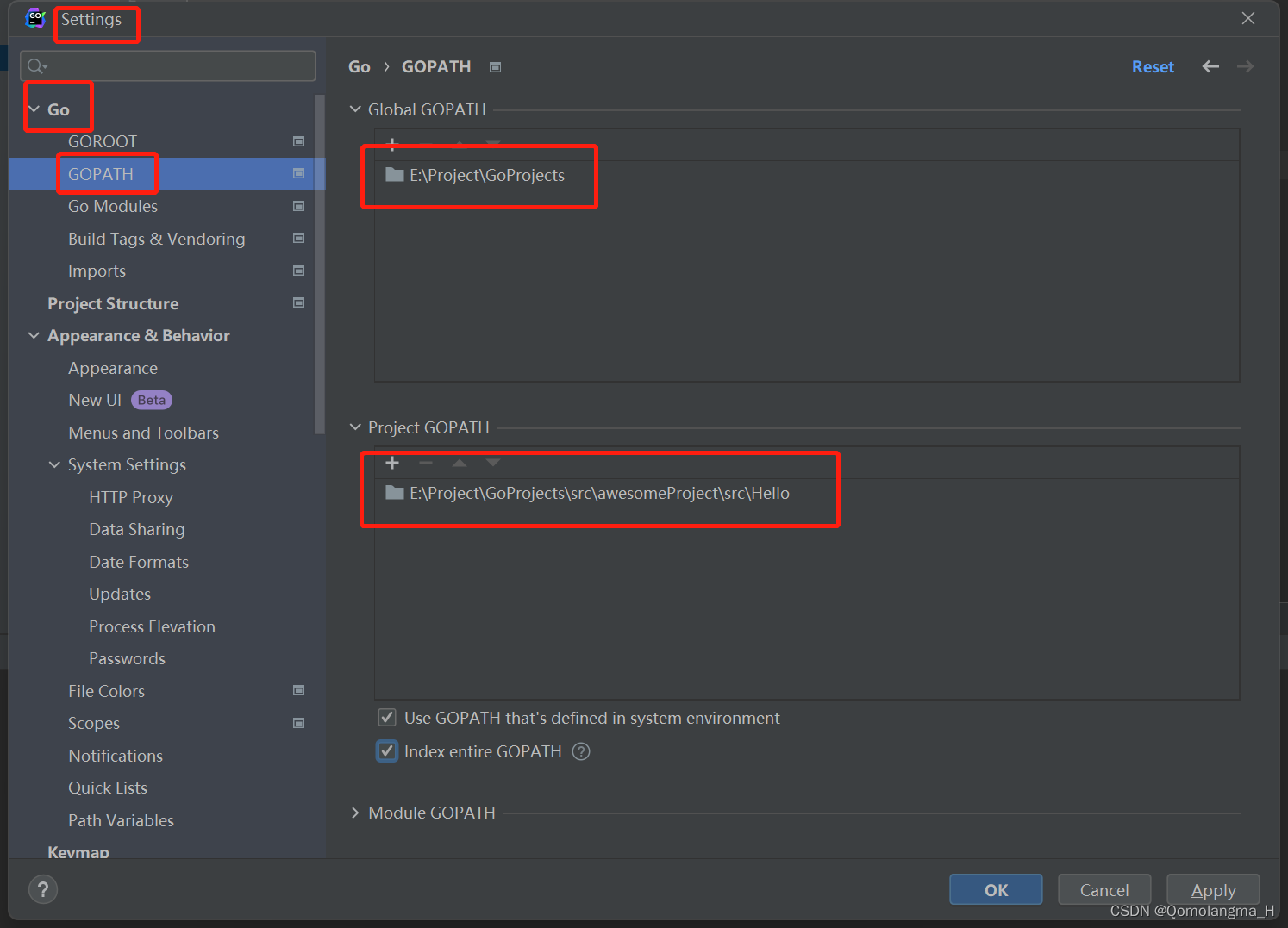Click inside the settings search field

coord(167,65)
